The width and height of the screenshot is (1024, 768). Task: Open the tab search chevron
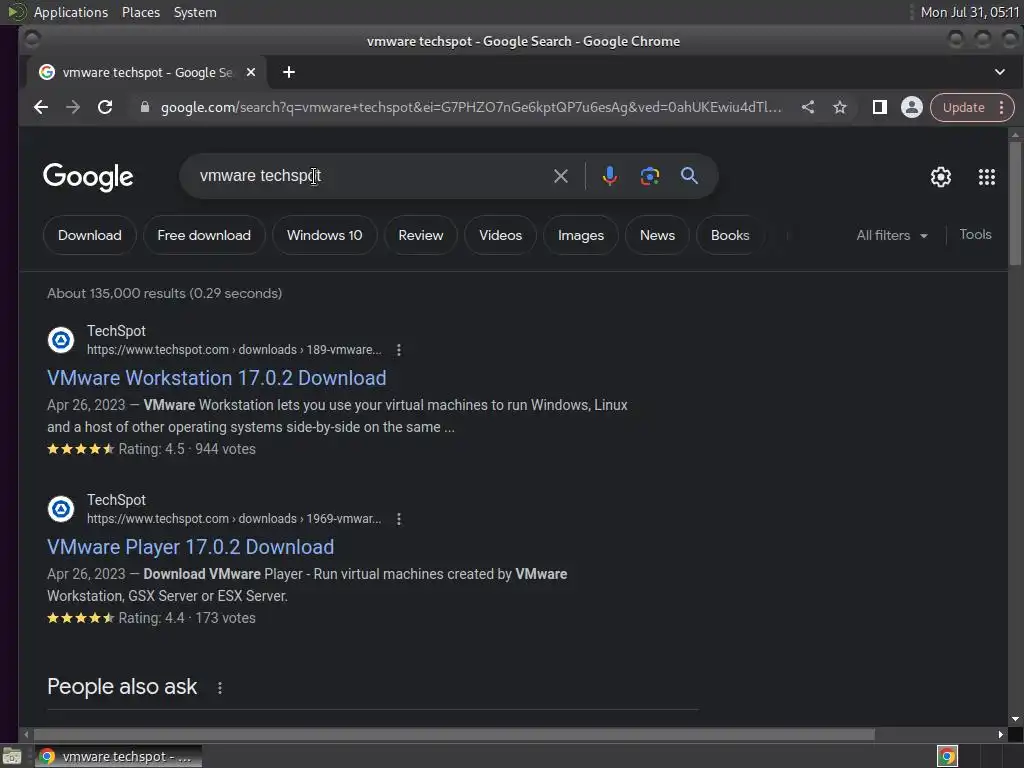click(1000, 72)
